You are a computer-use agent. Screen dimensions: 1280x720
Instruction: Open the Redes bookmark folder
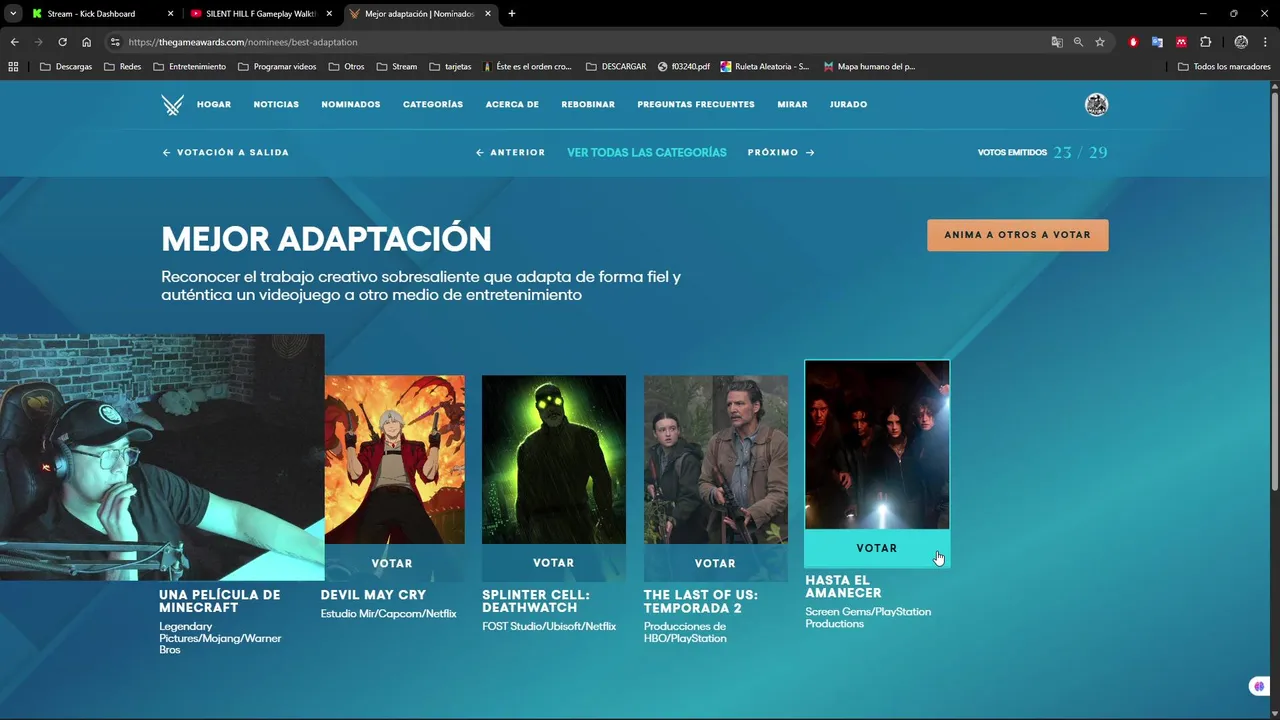tap(122, 67)
